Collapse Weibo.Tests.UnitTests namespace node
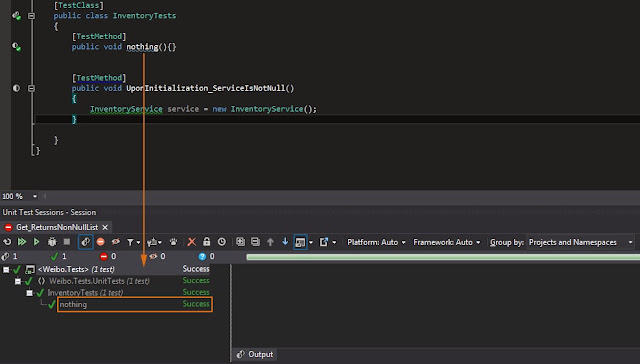The height and width of the screenshot is (364, 640). [18, 281]
